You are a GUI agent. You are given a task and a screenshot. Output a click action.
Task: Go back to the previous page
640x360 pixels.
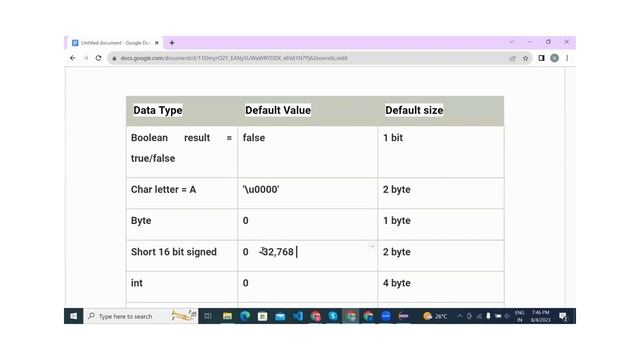(73, 58)
